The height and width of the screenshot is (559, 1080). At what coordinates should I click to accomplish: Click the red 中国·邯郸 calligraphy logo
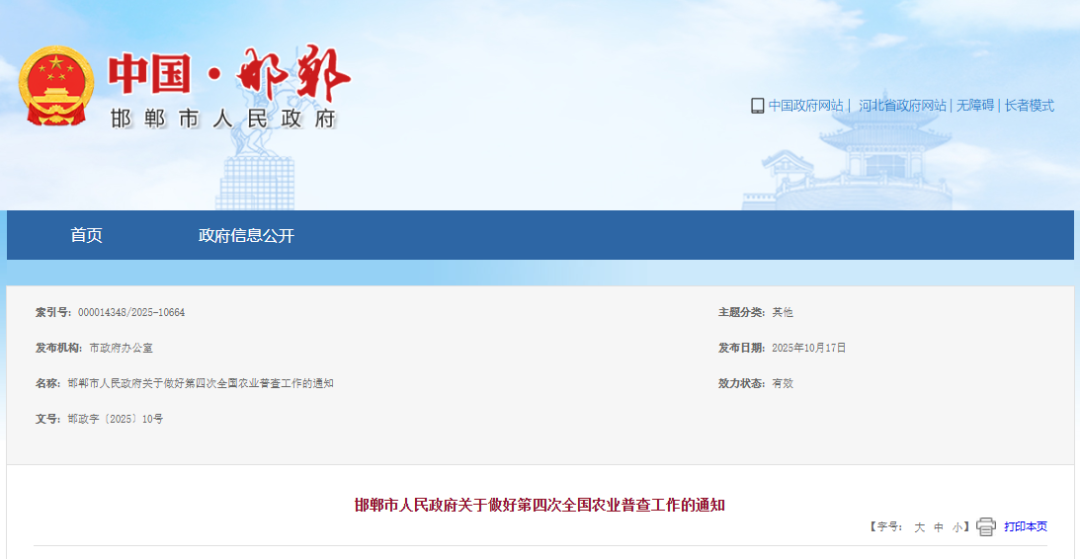point(230,73)
